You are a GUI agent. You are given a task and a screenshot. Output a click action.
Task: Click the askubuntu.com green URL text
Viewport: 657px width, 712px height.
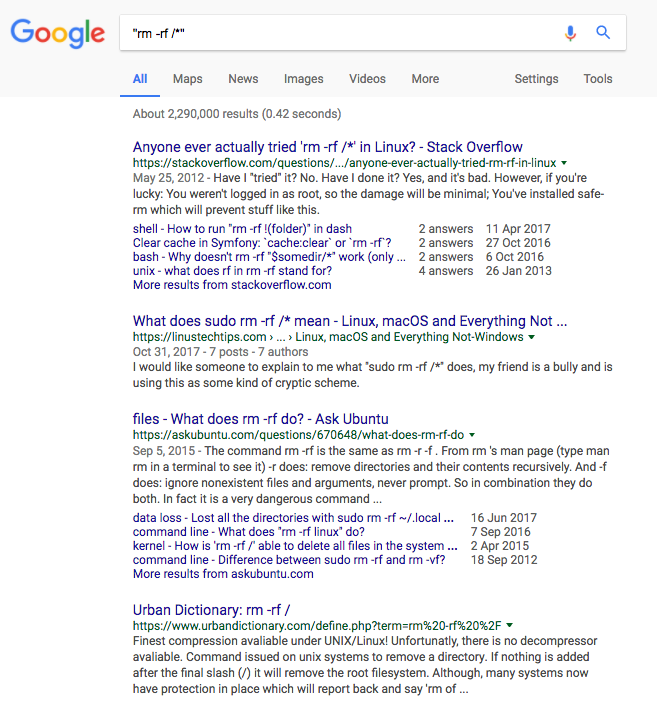click(x=298, y=435)
